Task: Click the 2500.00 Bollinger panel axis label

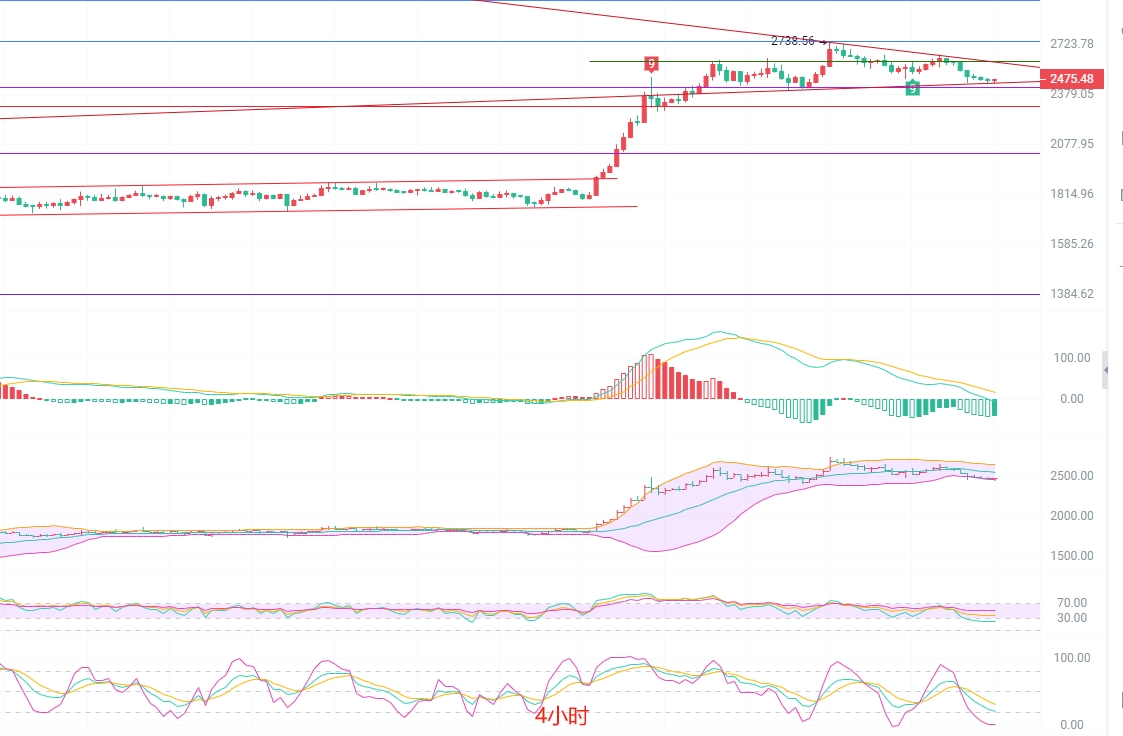Action: (1071, 476)
